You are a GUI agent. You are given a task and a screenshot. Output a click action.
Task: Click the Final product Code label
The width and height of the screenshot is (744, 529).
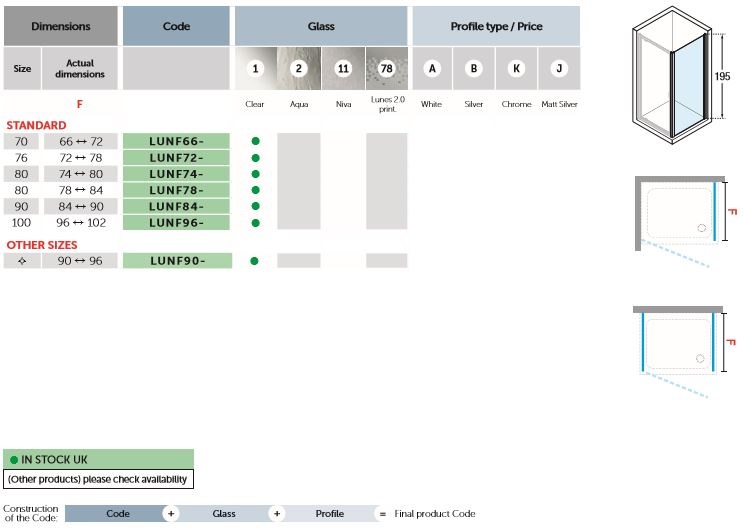point(435,513)
